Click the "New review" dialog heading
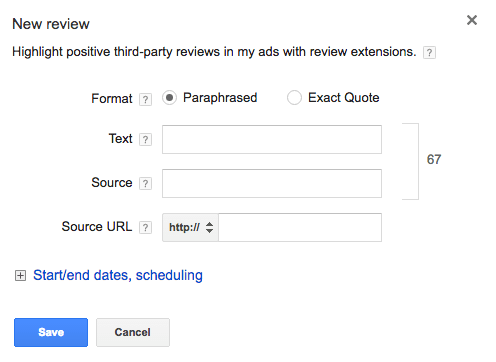Screen dimensions: 496x362 click(51, 24)
